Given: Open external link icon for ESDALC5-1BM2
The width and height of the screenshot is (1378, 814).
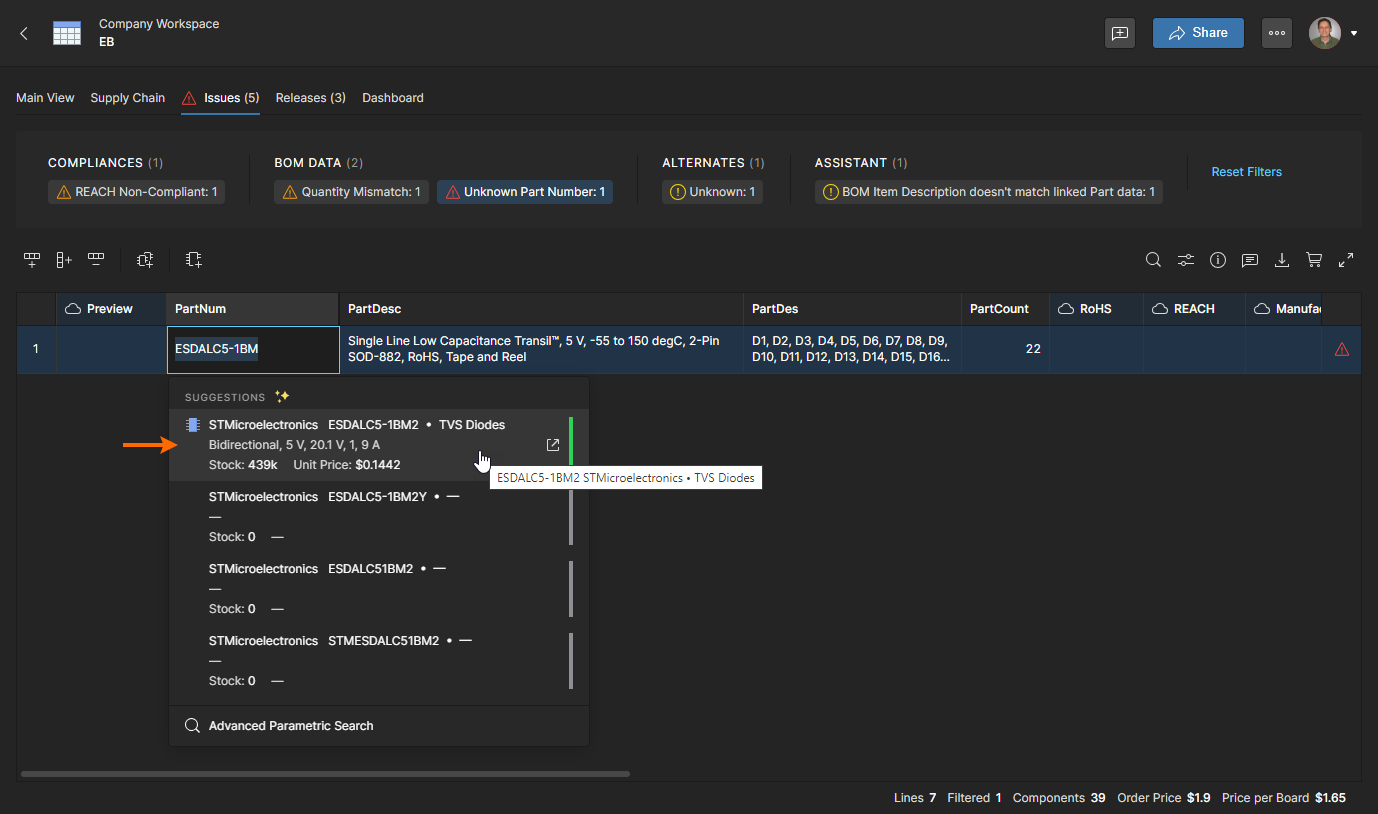Looking at the screenshot, I should point(552,445).
